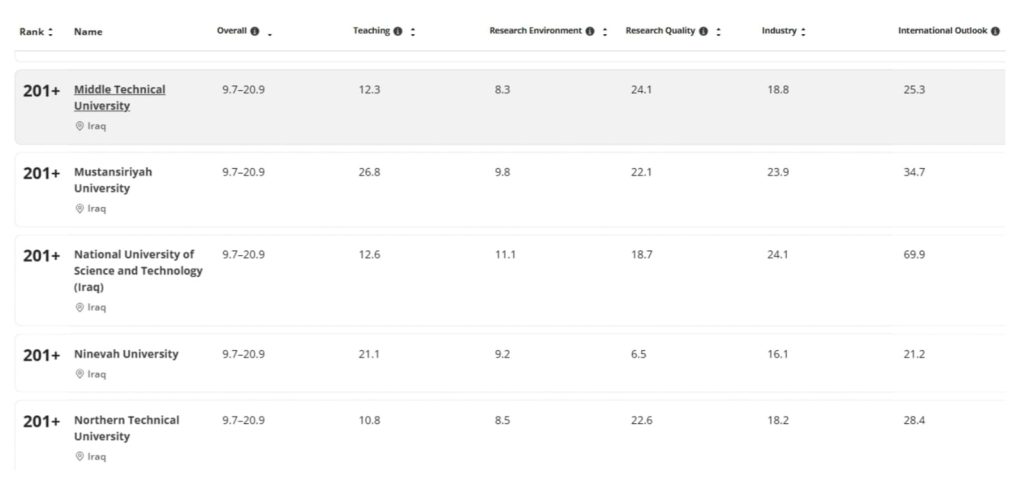Sort table by Rank arrows
Viewport: 1024px width, 480px height.
(51, 32)
